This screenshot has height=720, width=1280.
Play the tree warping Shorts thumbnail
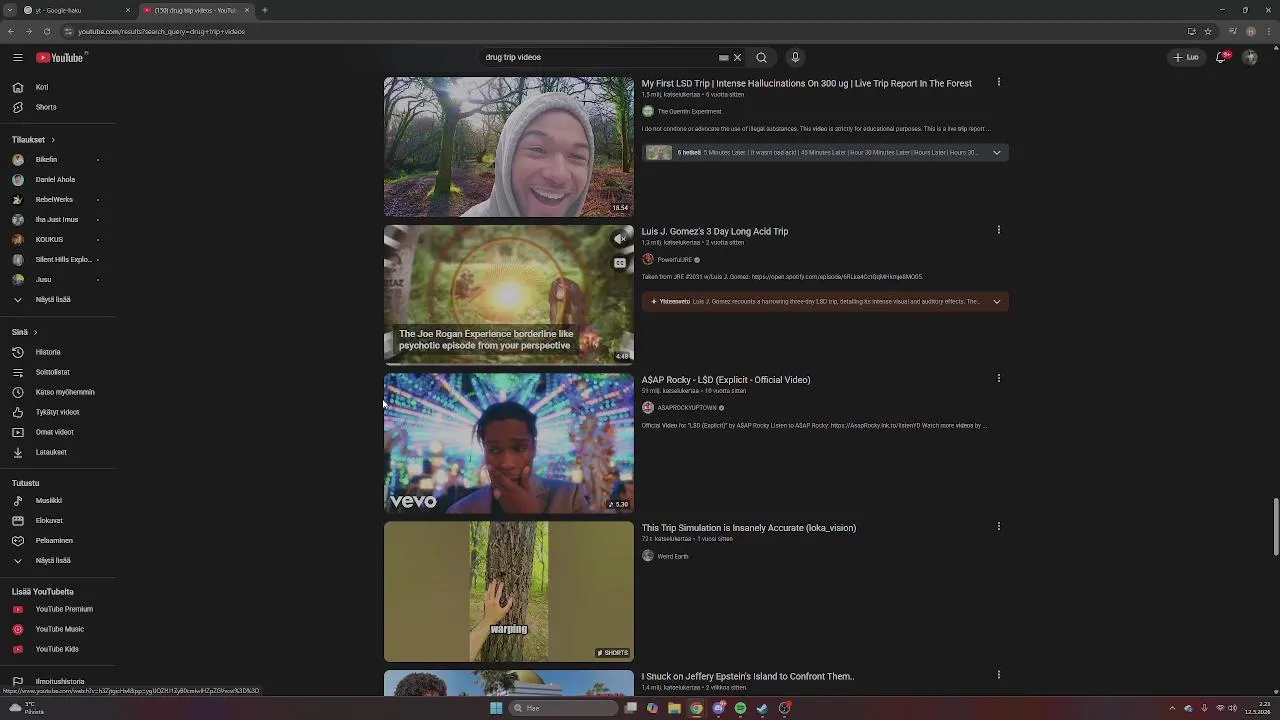[508, 591]
